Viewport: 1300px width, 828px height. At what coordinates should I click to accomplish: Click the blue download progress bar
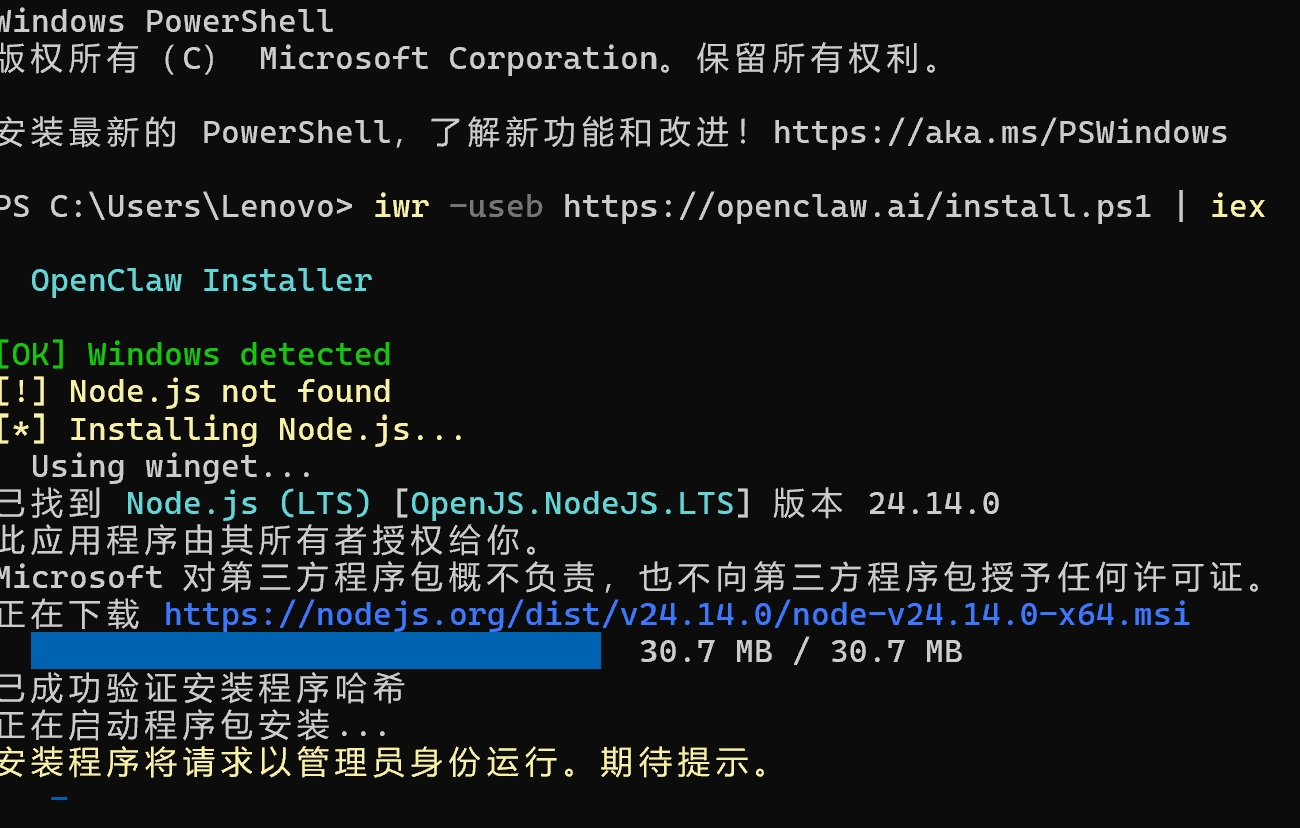[x=316, y=650]
